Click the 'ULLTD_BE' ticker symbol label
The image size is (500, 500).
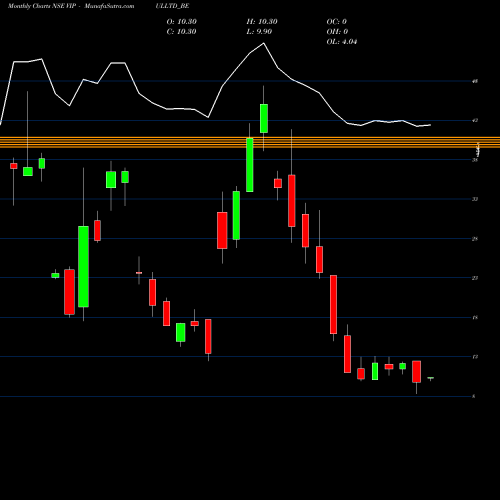coord(172,6)
